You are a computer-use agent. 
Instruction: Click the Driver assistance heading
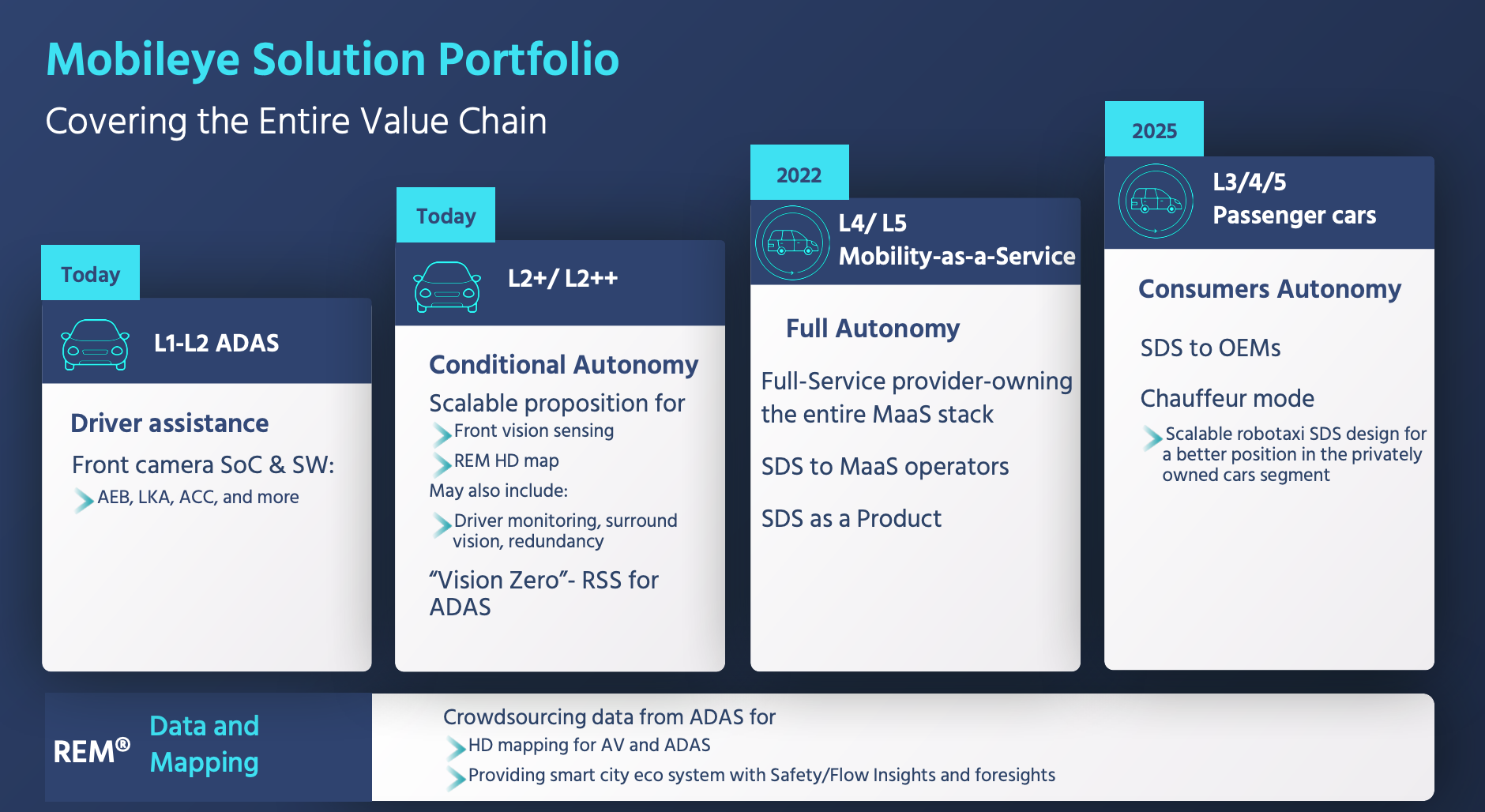click(170, 423)
